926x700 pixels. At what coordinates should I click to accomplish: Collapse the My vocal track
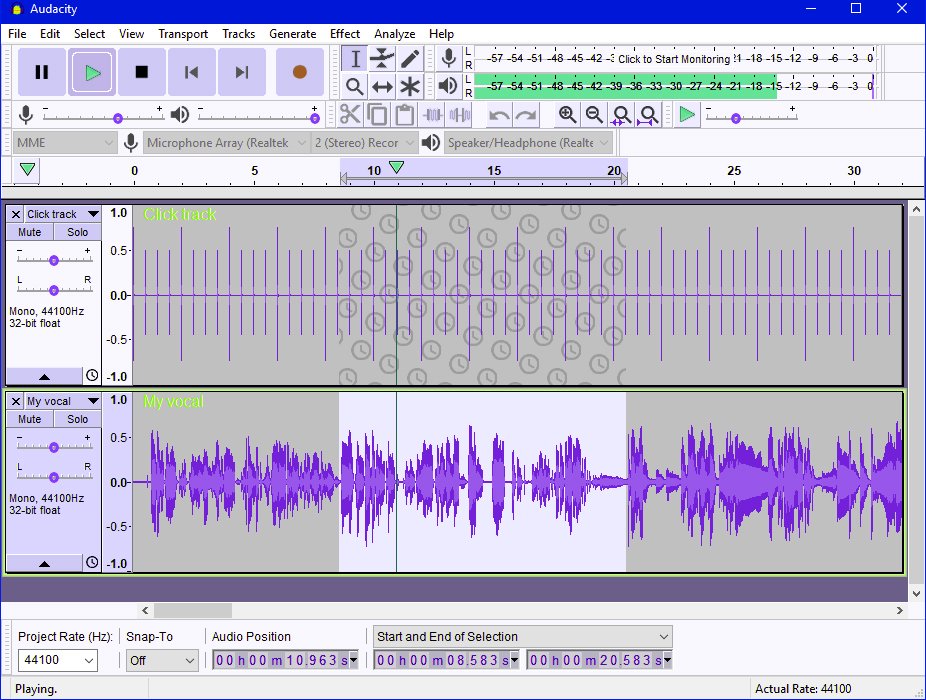click(x=44, y=564)
